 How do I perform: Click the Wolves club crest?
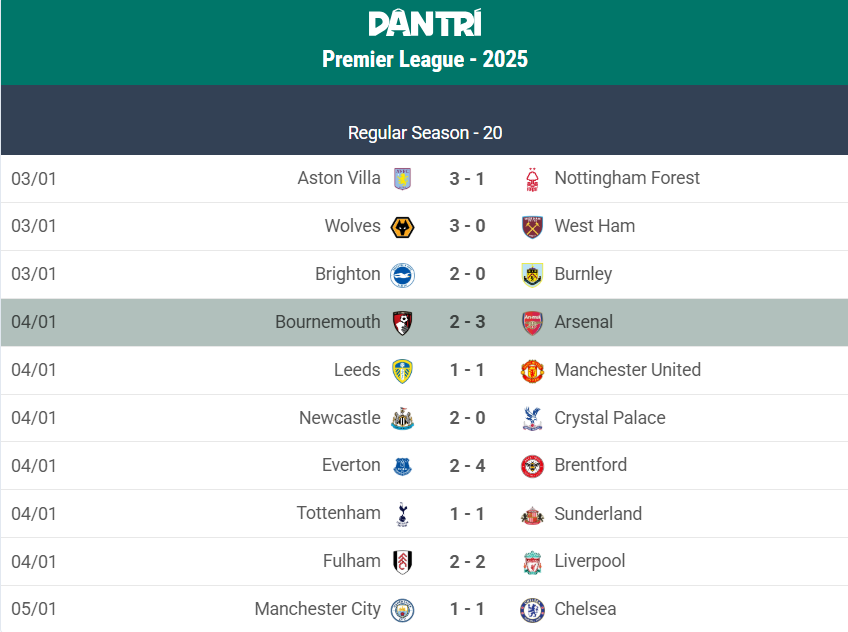pyautogui.click(x=402, y=227)
